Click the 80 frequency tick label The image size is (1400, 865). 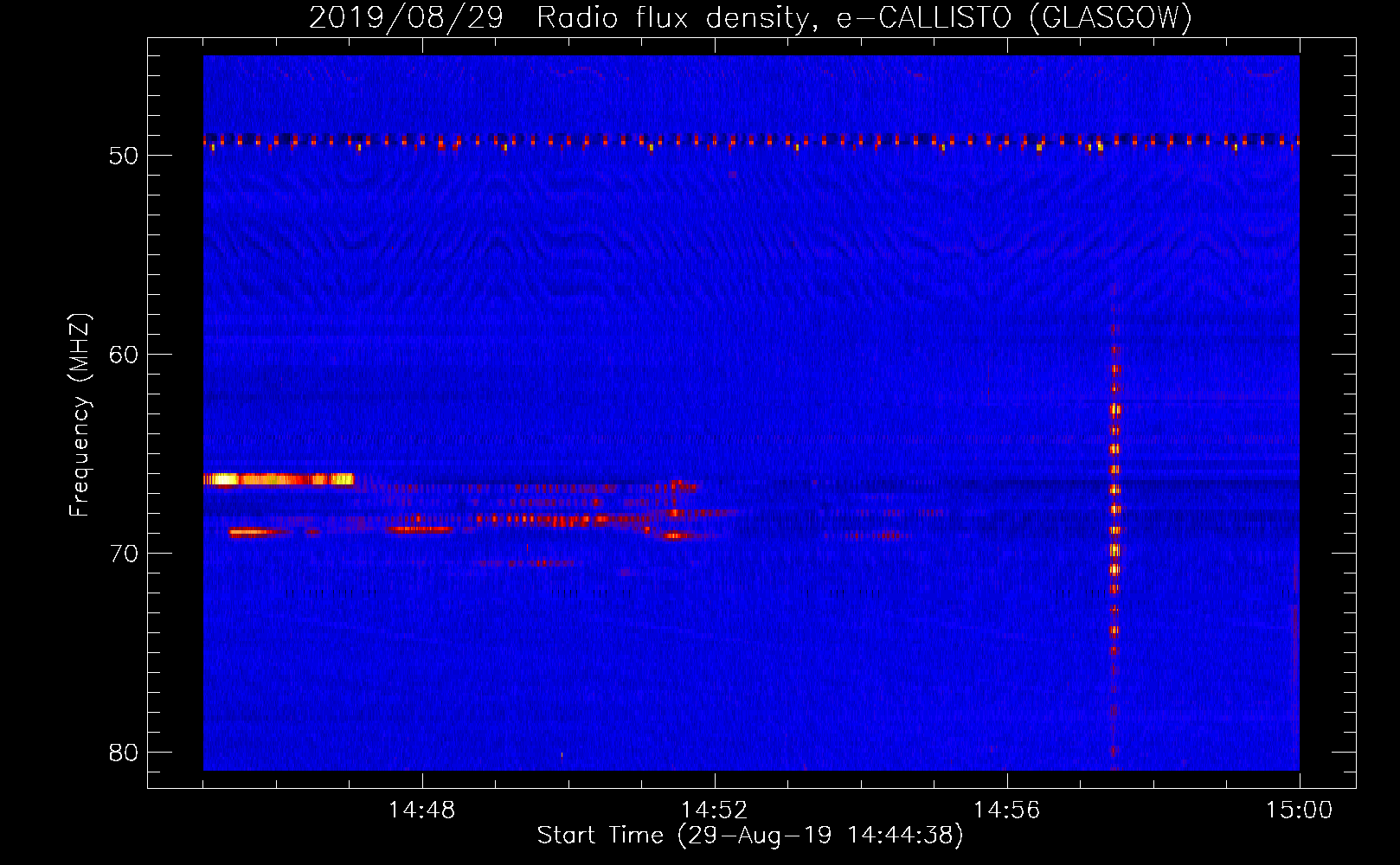(x=124, y=753)
